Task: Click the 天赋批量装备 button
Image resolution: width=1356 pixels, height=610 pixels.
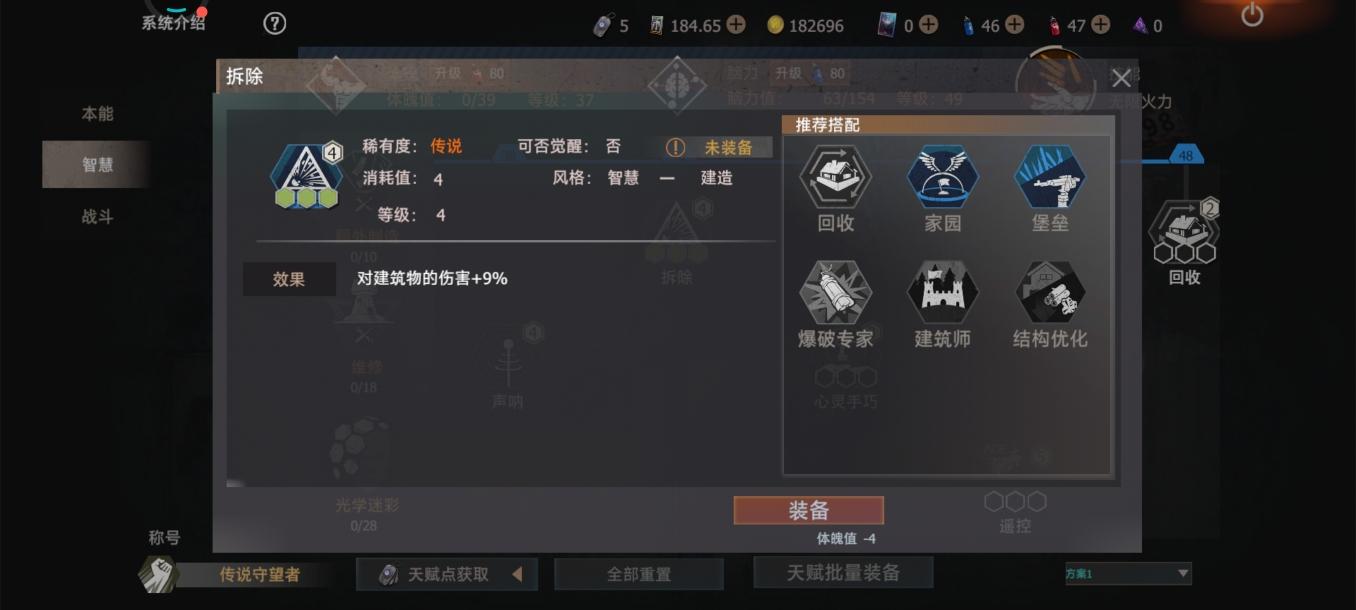Action: pyautogui.click(x=843, y=572)
